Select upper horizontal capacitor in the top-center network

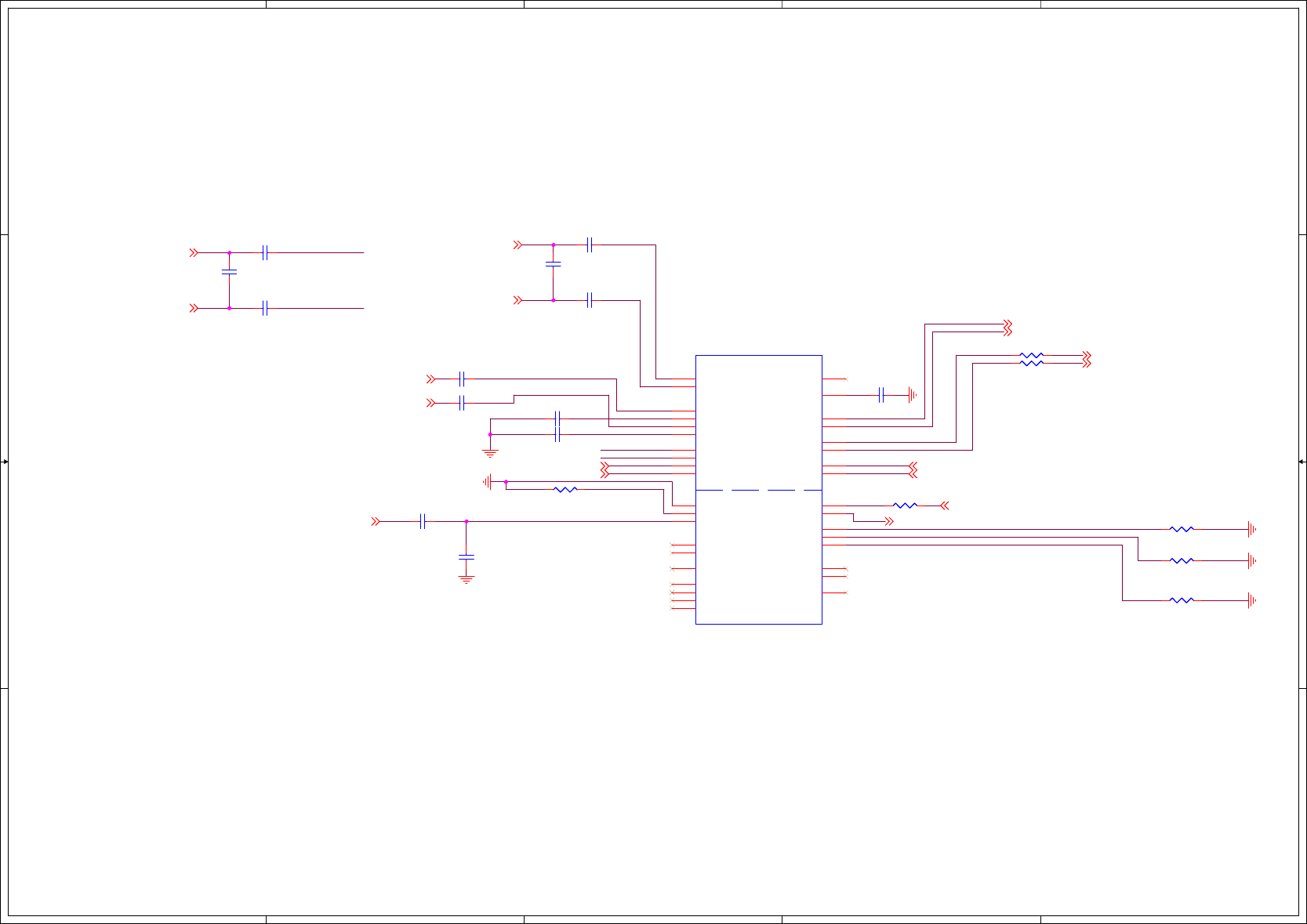tap(589, 245)
